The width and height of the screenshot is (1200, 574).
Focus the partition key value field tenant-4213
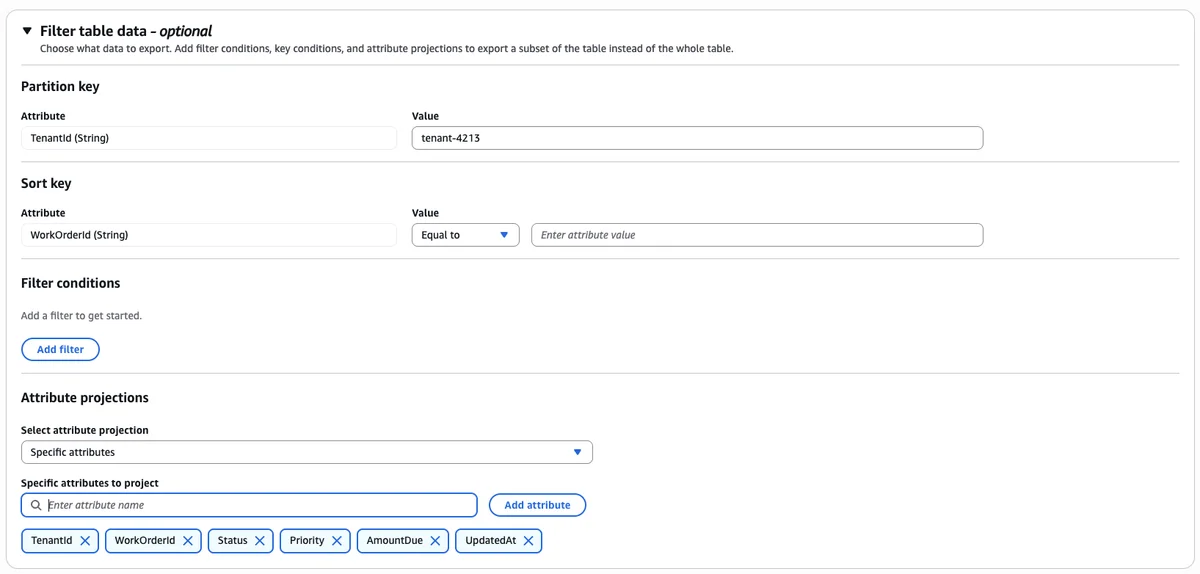697,138
